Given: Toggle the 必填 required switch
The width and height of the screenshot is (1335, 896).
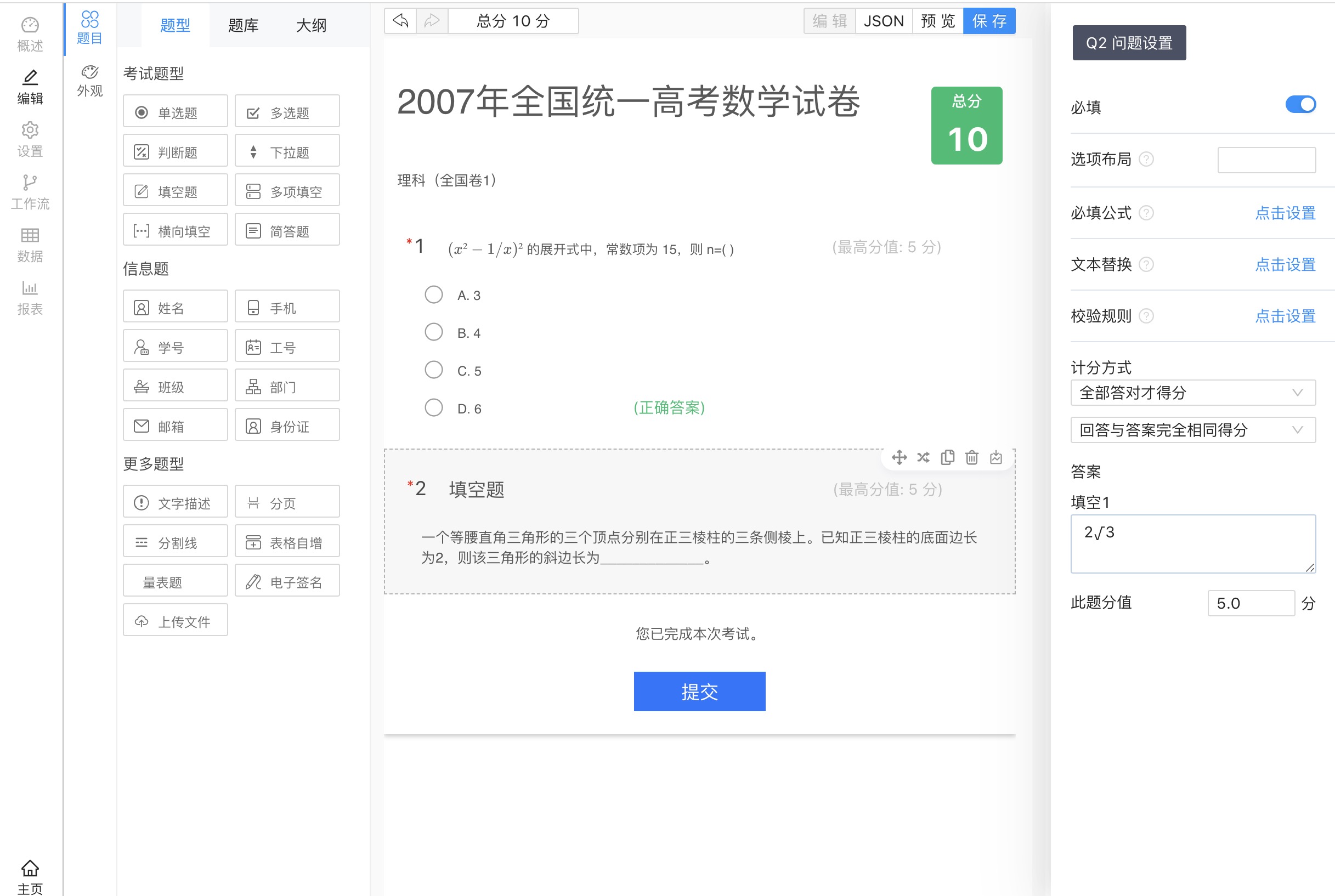Looking at the screenshot, I should point(1300,105).
